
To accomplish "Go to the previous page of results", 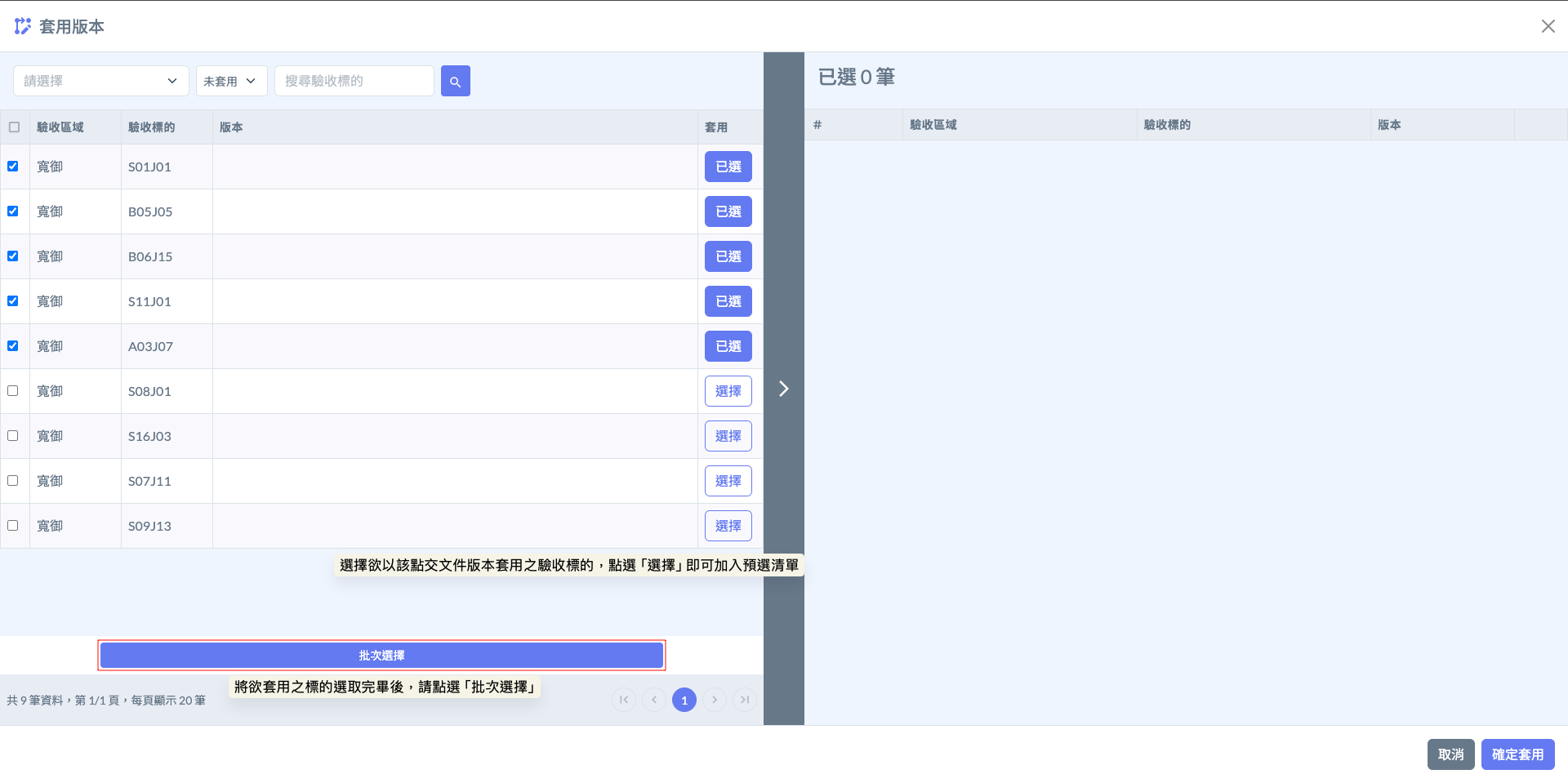I will (654, 700).
